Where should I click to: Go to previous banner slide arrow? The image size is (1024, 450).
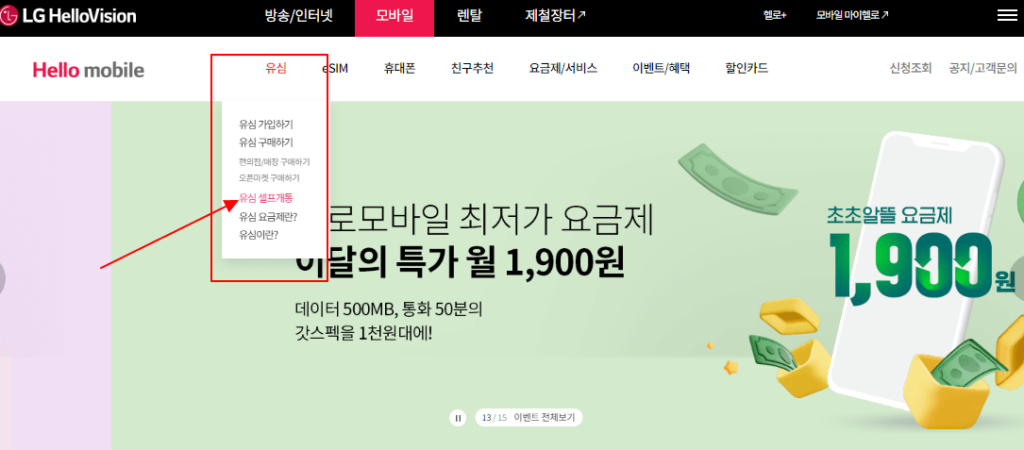(2, 277)
